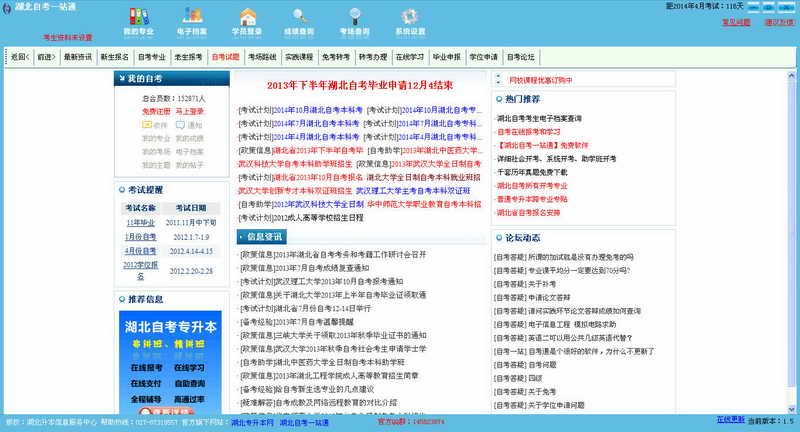Open the 电子档案 chart icon

tap(192, 16)
